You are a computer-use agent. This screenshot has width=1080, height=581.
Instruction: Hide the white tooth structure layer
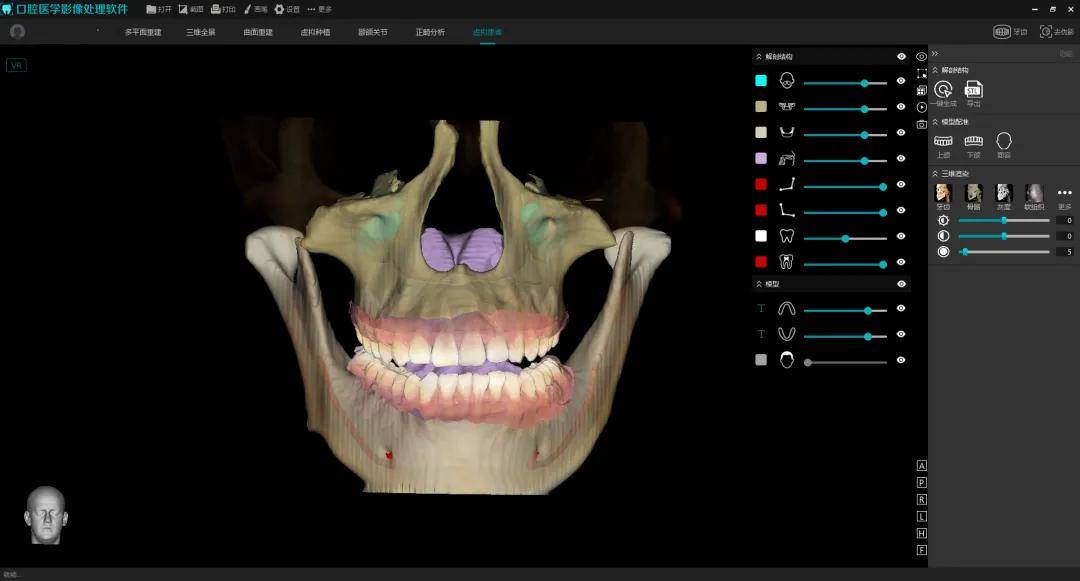click(x=901, y=237)
